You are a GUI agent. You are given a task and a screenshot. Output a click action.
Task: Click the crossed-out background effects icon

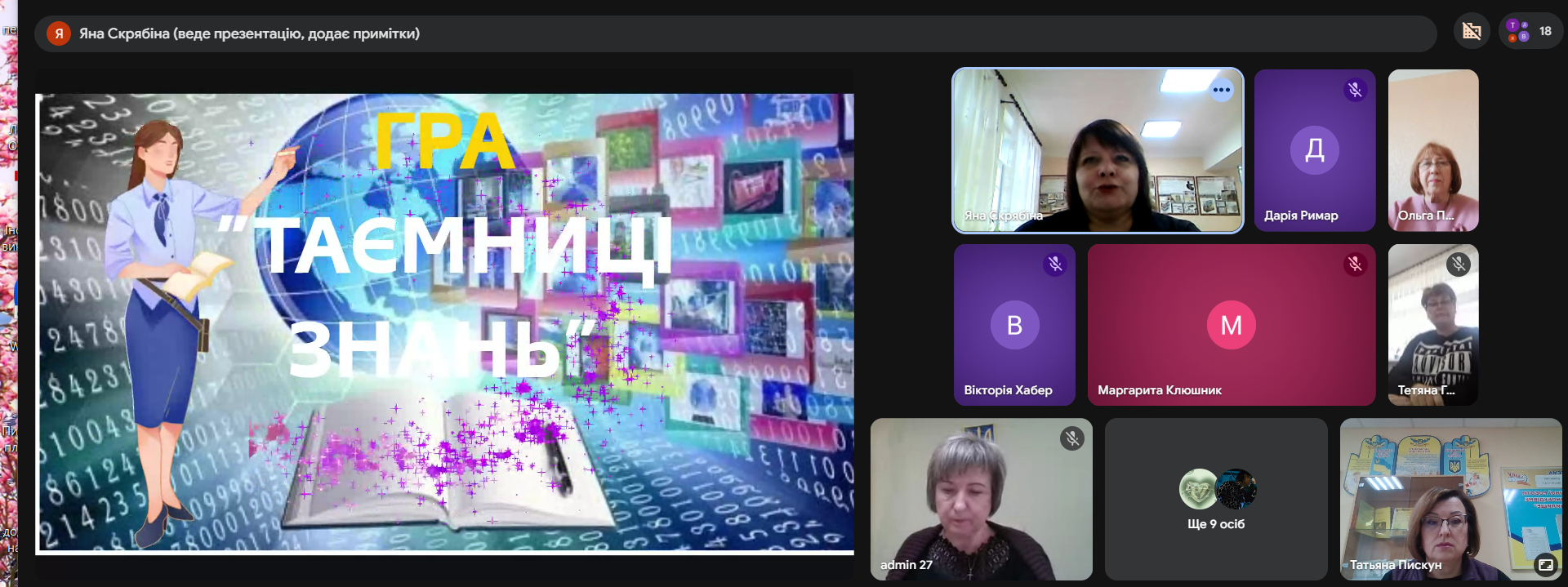click(1472, 32)
